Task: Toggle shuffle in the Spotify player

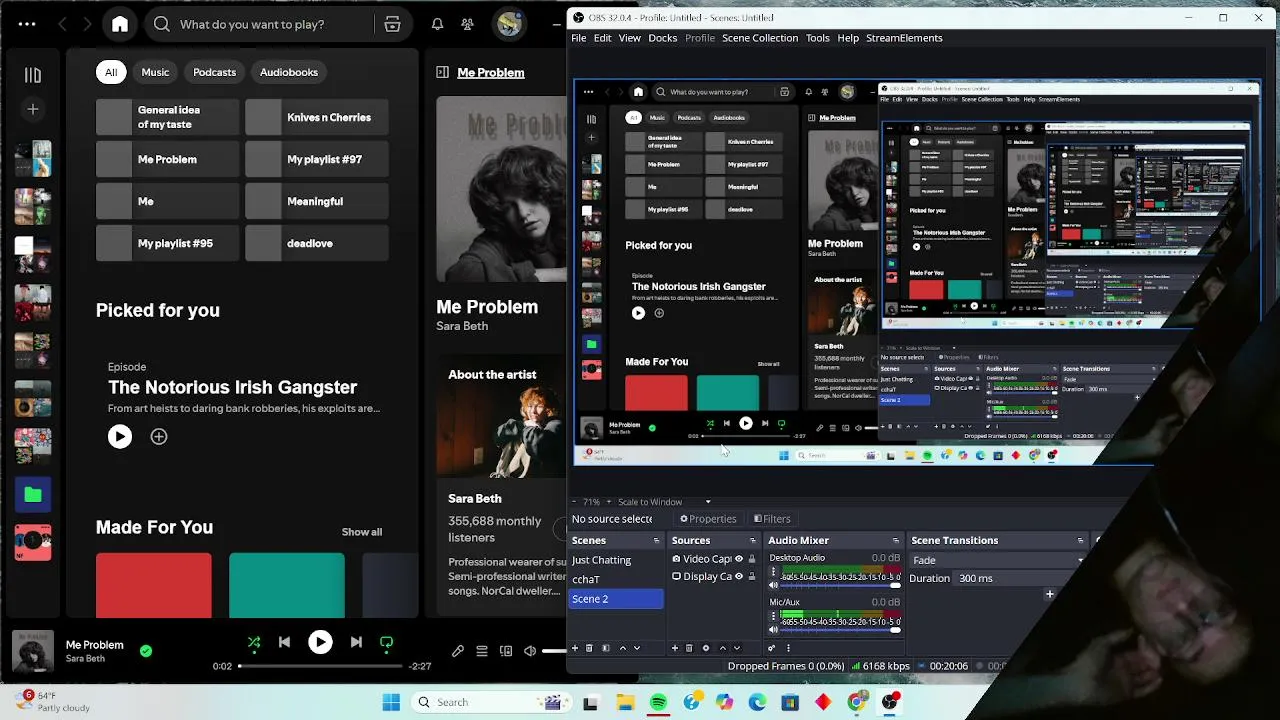Action: 254,643
